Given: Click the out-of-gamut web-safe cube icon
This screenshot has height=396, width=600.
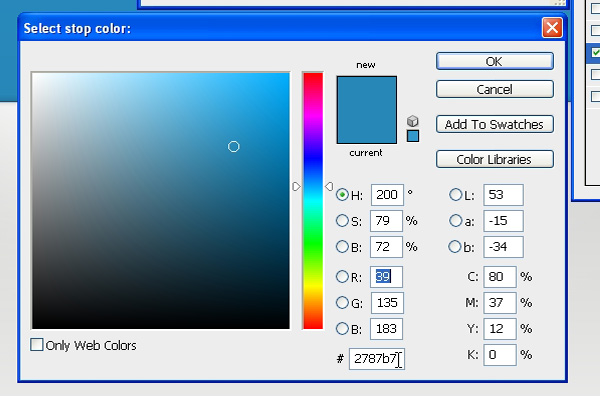Looking at the screenshot, I should (412, 121).
